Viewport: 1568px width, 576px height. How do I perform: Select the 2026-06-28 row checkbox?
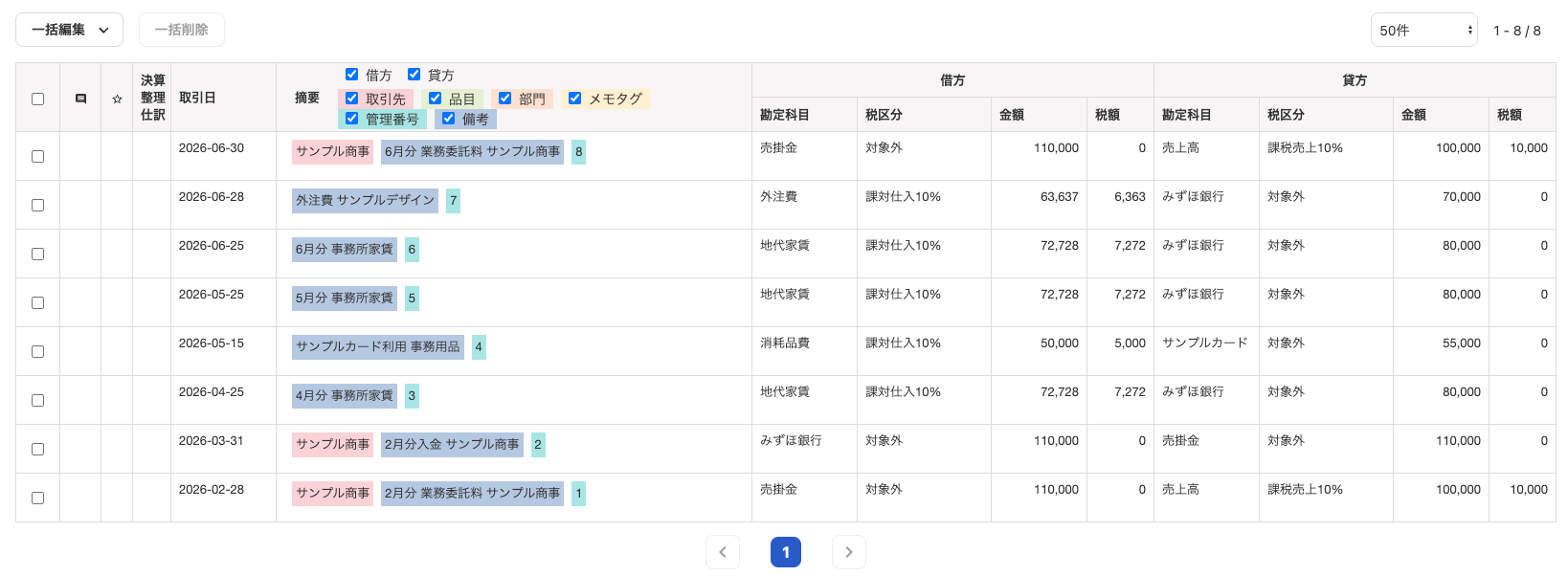[37, 205]
